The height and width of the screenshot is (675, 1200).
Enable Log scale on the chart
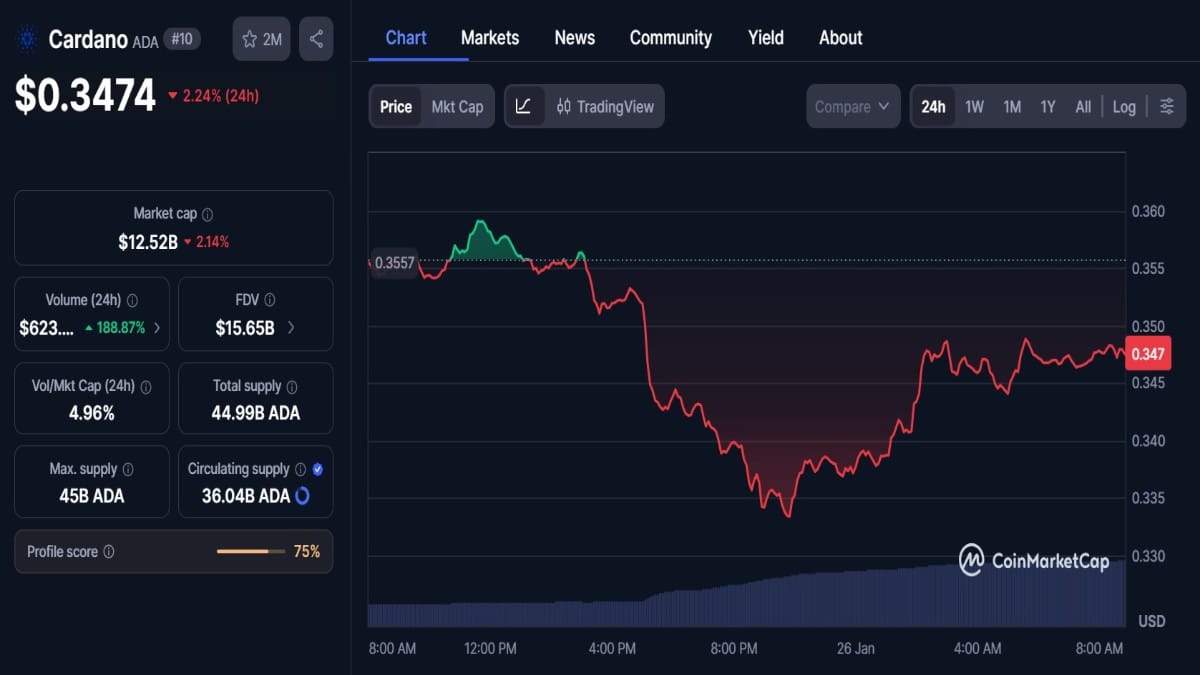coord(1124,106)
